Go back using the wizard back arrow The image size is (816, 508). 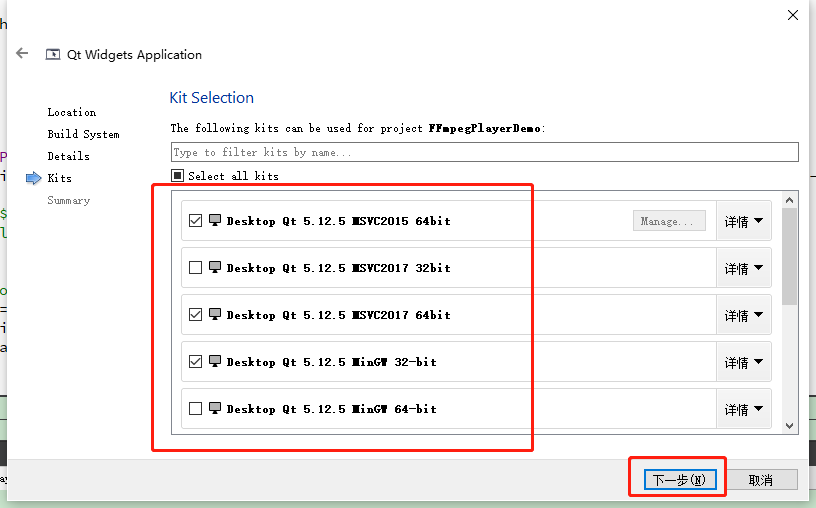pyautogui.click(x=22, y=53)
